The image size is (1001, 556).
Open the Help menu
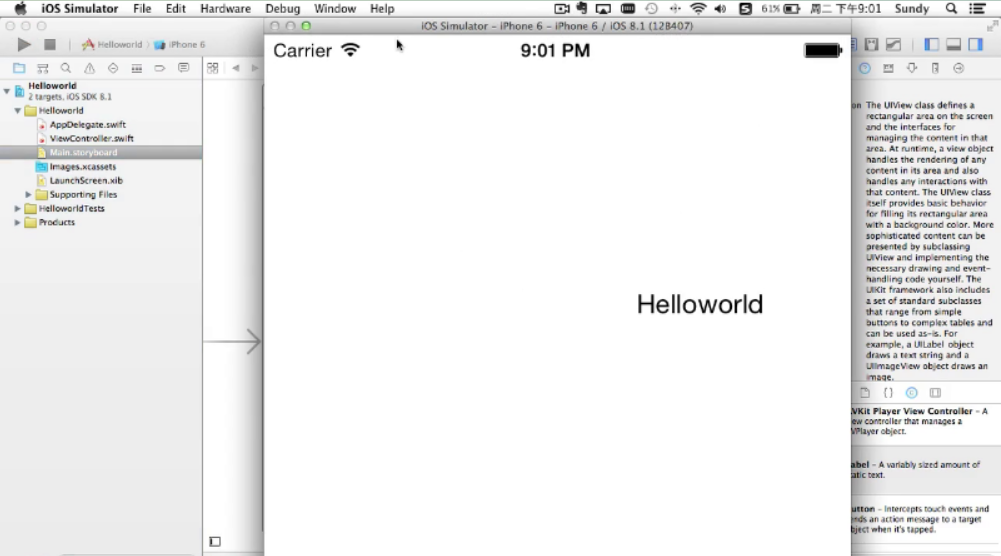382,8
